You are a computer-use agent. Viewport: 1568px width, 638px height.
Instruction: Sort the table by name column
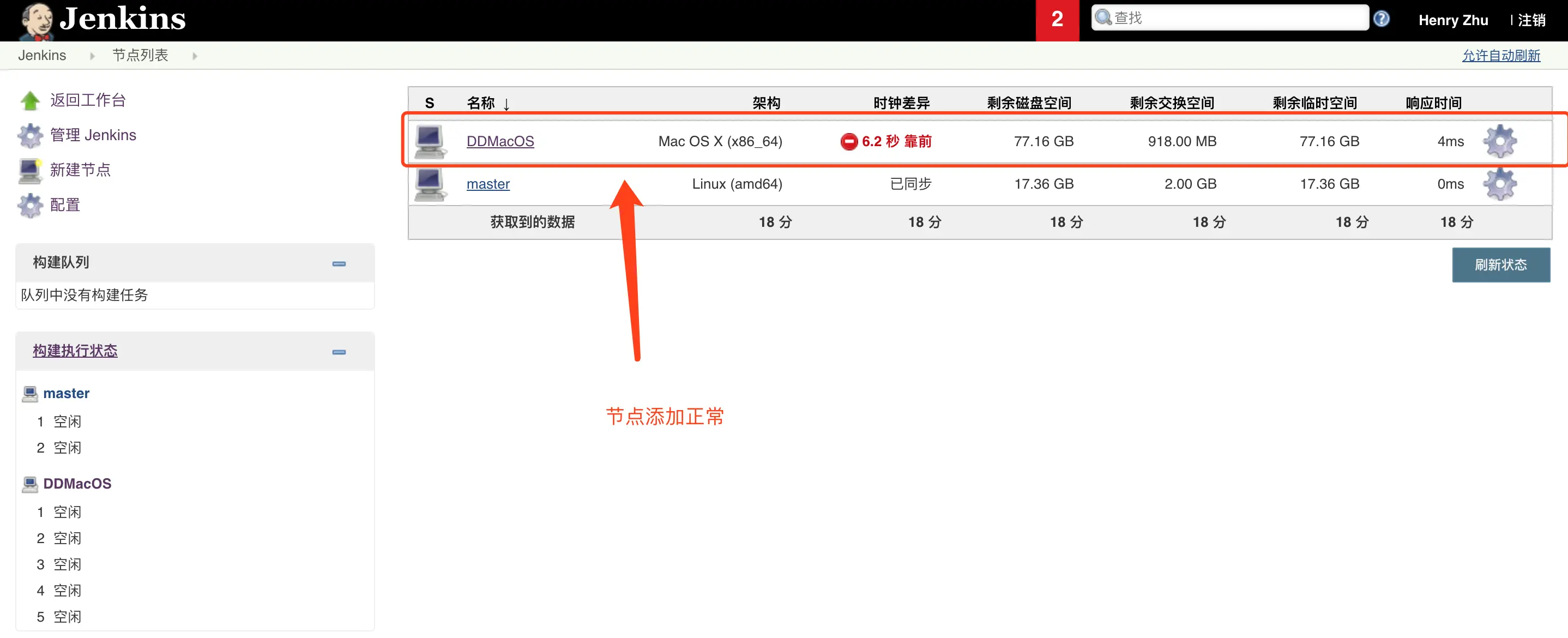click(481, 103)
